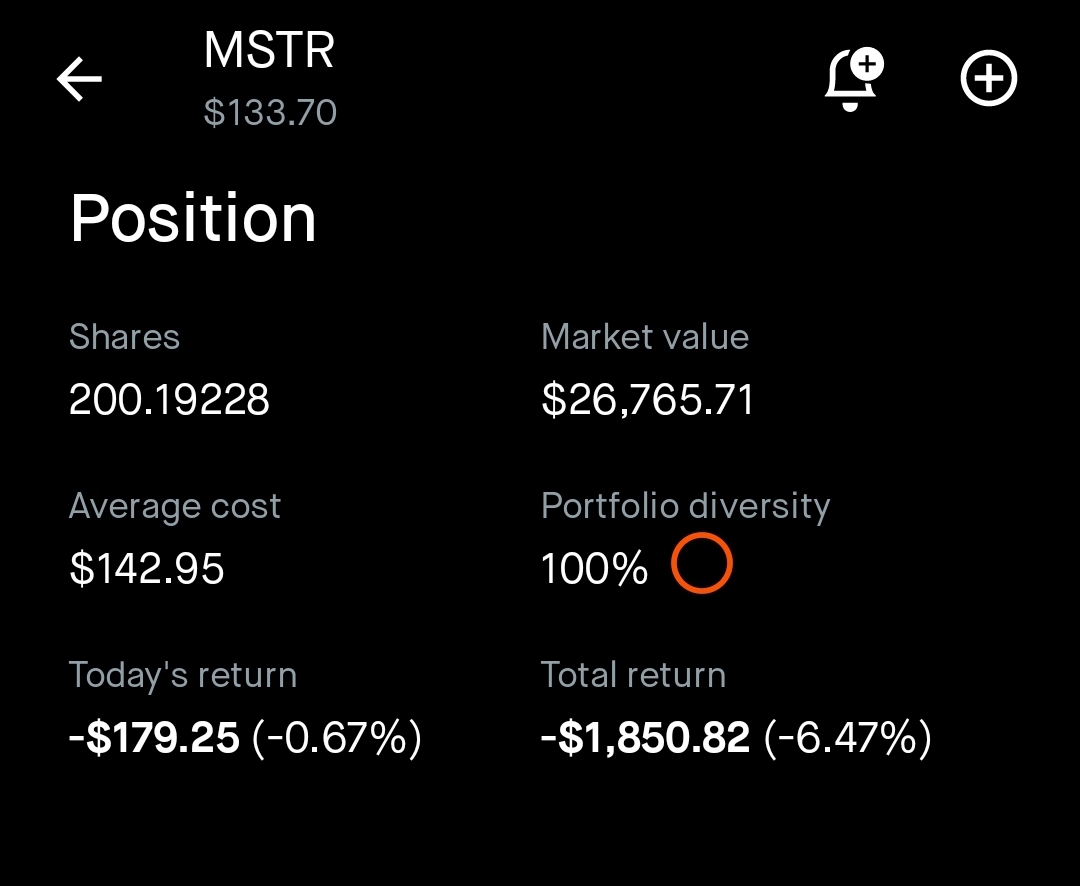Tap the 100% diversity value
This screenshot has width=1080, height=886.
coord(594,569)
